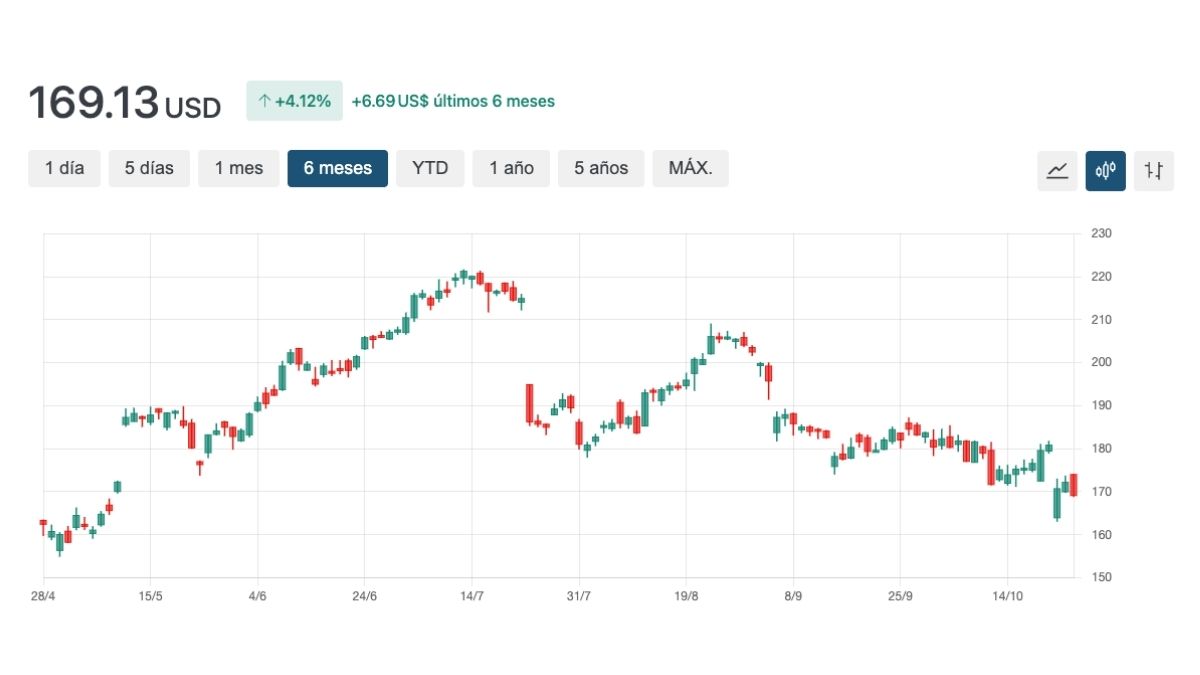Image resolution: width=1200 pixels, height=675 pixels.
Task: Click the 6 meses range button
Action: tap(337, 168)
